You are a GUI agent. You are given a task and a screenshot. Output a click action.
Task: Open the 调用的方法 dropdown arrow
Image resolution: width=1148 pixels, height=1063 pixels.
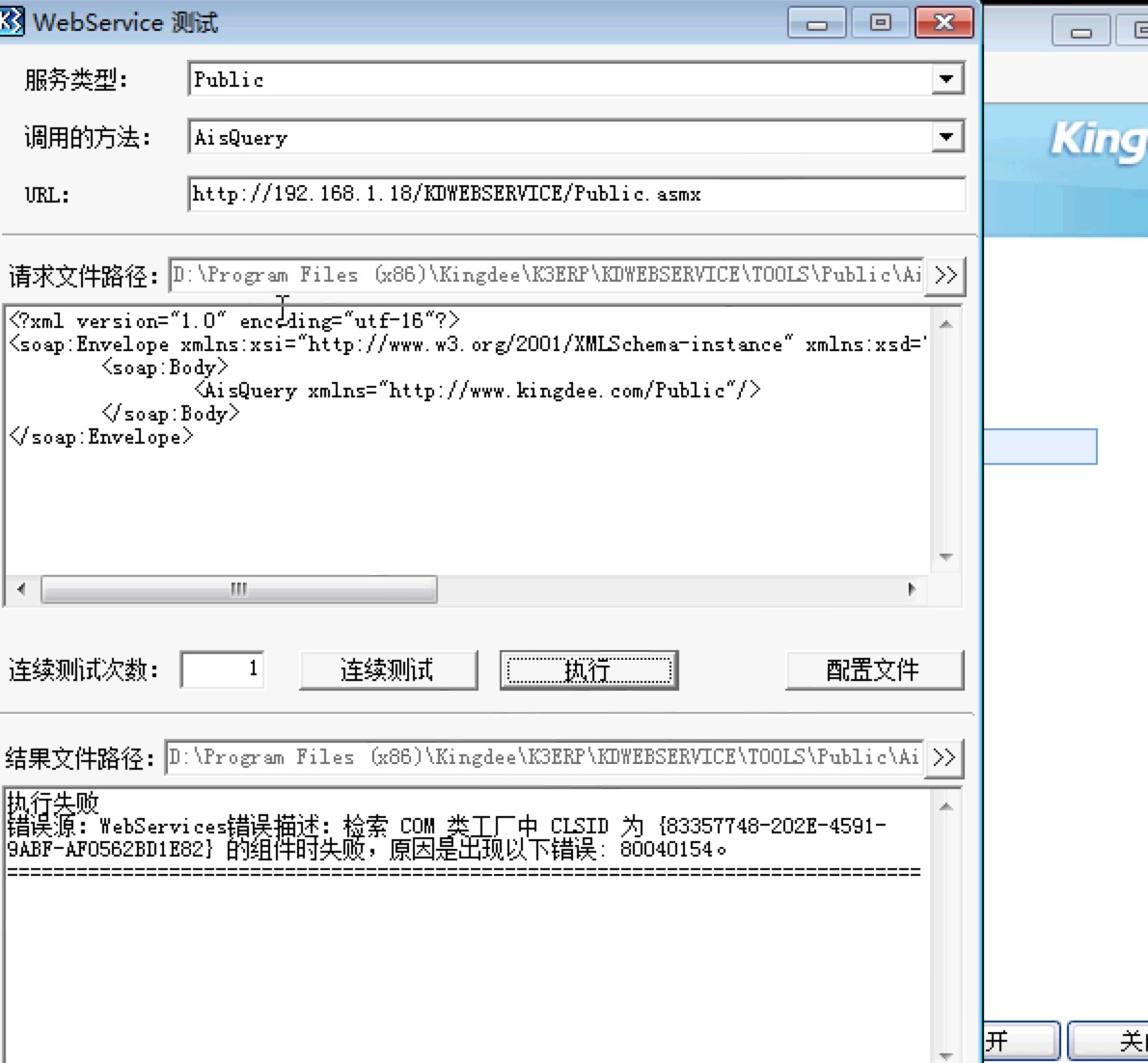click(x=946, y=137)
